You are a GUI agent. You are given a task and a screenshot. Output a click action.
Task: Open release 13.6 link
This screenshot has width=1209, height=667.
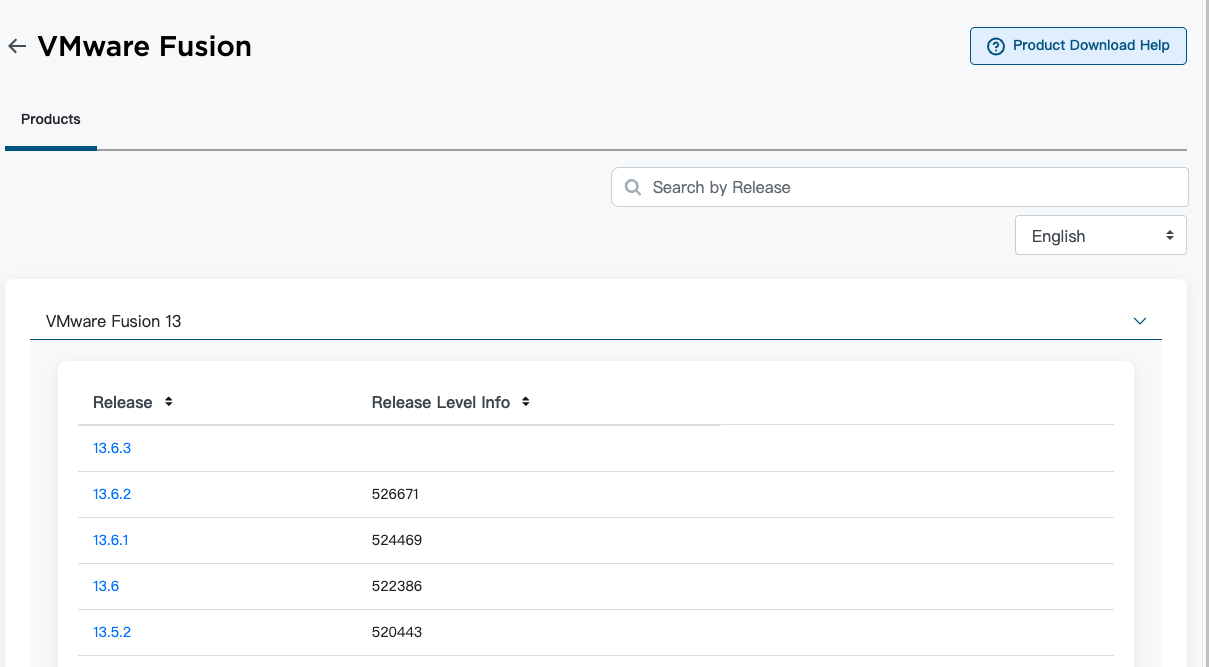106,586
